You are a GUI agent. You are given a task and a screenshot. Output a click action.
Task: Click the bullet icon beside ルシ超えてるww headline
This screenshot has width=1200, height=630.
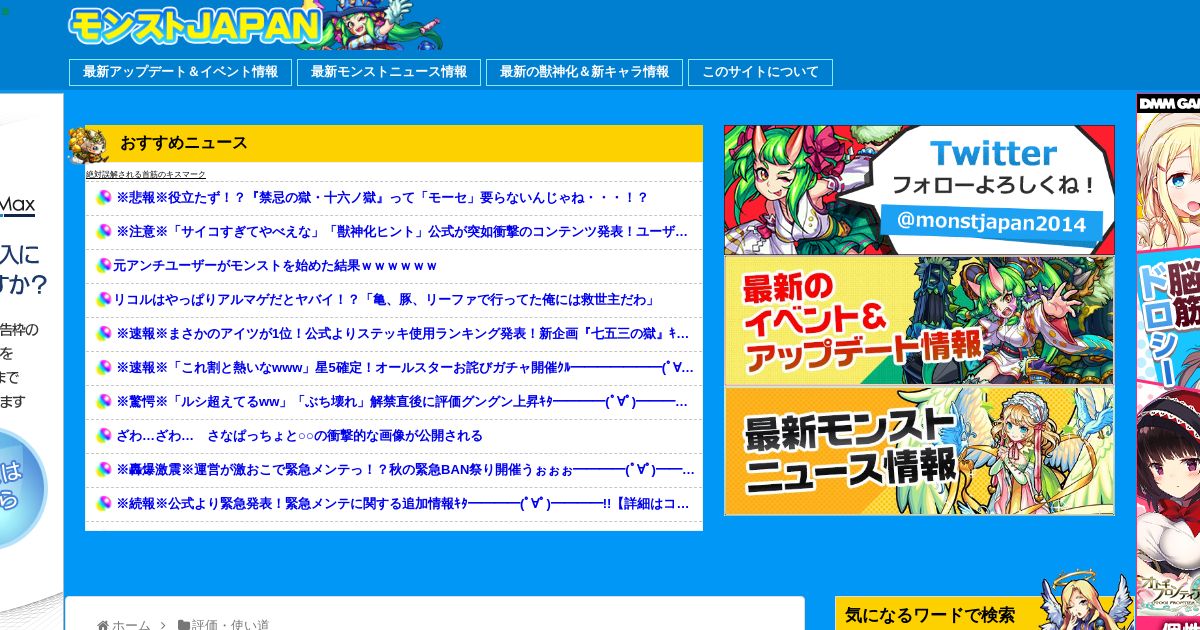103,402
